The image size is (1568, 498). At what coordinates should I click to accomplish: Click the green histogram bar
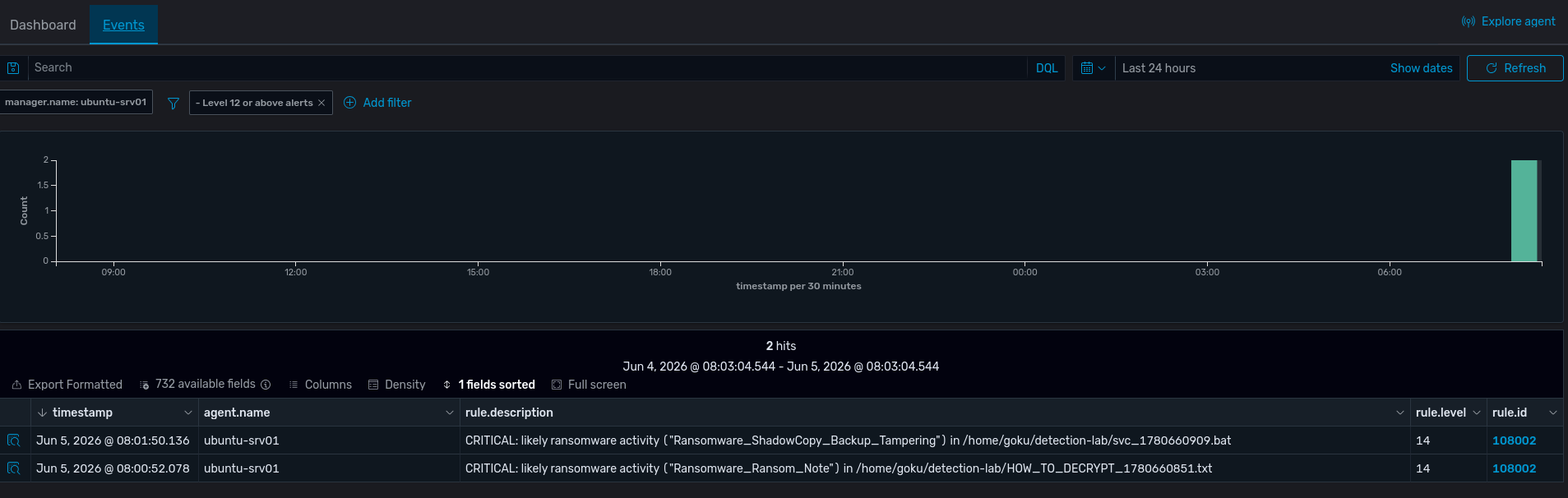(1524, 211)
